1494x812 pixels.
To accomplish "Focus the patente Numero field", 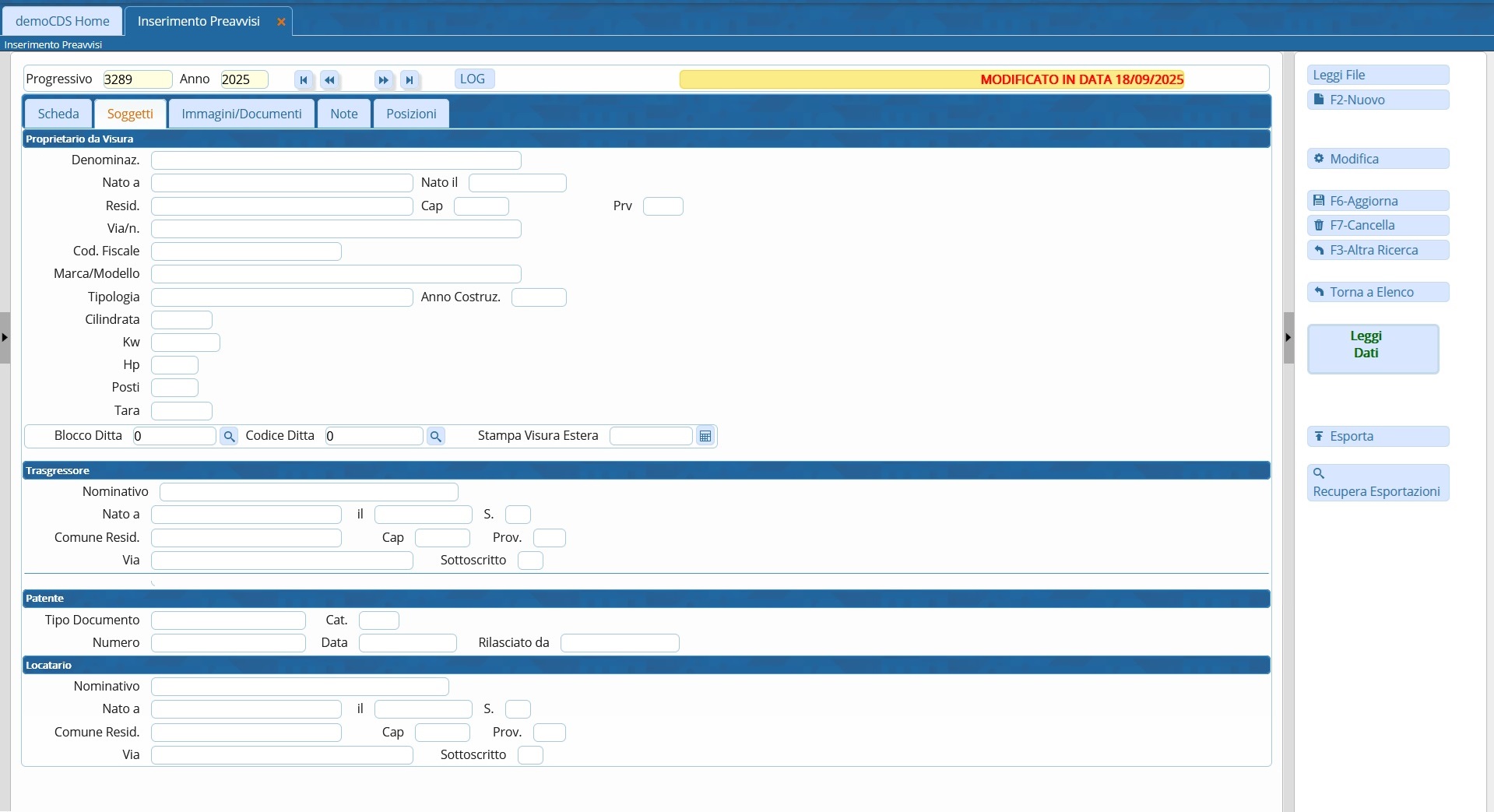I will [228, 643].
